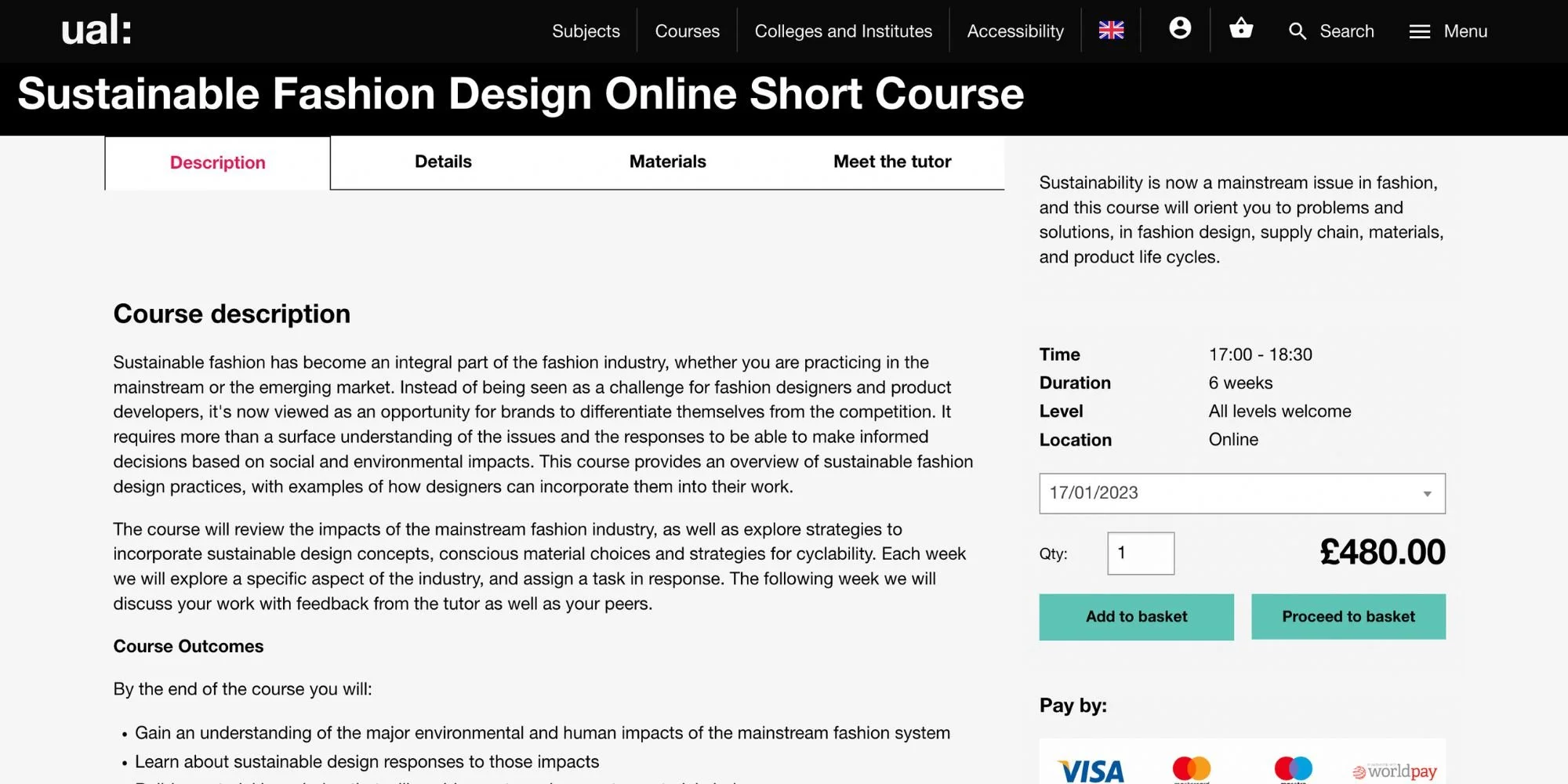Viewport: 1568px width, 784px height.
Task: Switch to the Materials tab
Action: click(667, 162)
